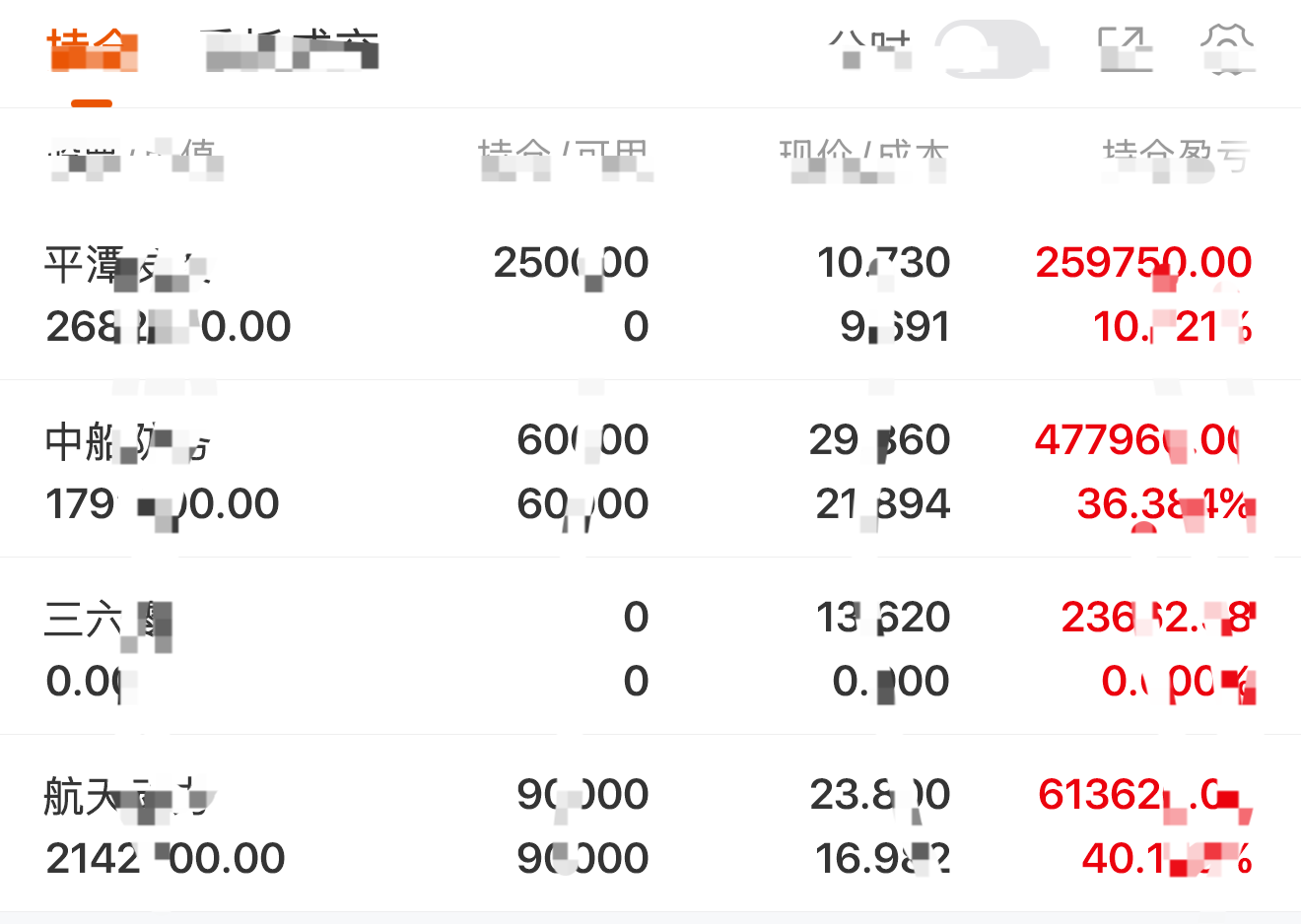Tap the share/export icon
Image resolution: width=1301 pixels, height=924 pixels.
click(1125, 49)
